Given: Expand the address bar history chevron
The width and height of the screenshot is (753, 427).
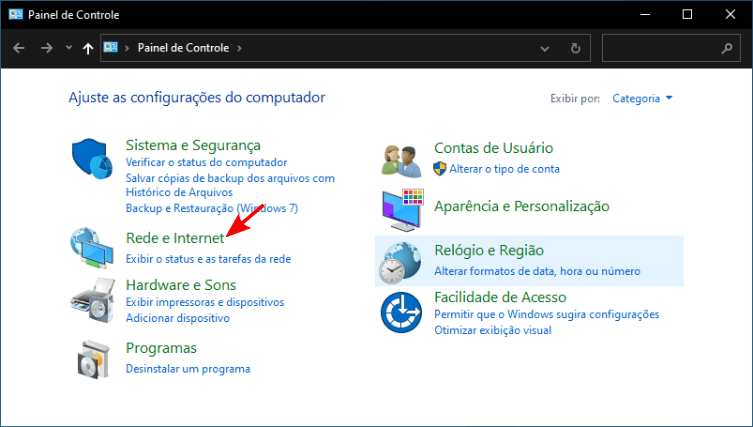Looking at the screenshot, I should point(545,49).
